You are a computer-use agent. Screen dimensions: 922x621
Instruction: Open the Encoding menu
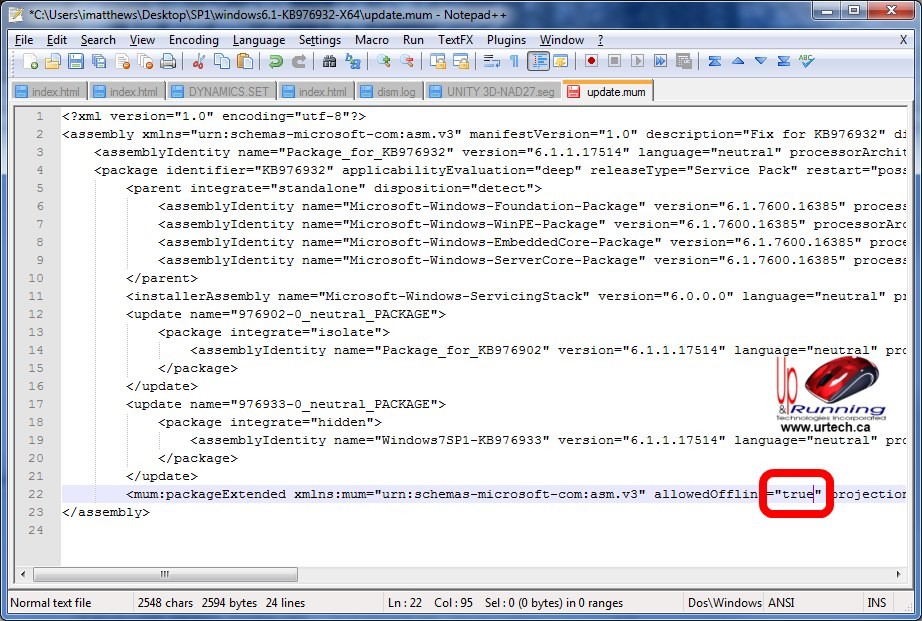pos(193,40)
